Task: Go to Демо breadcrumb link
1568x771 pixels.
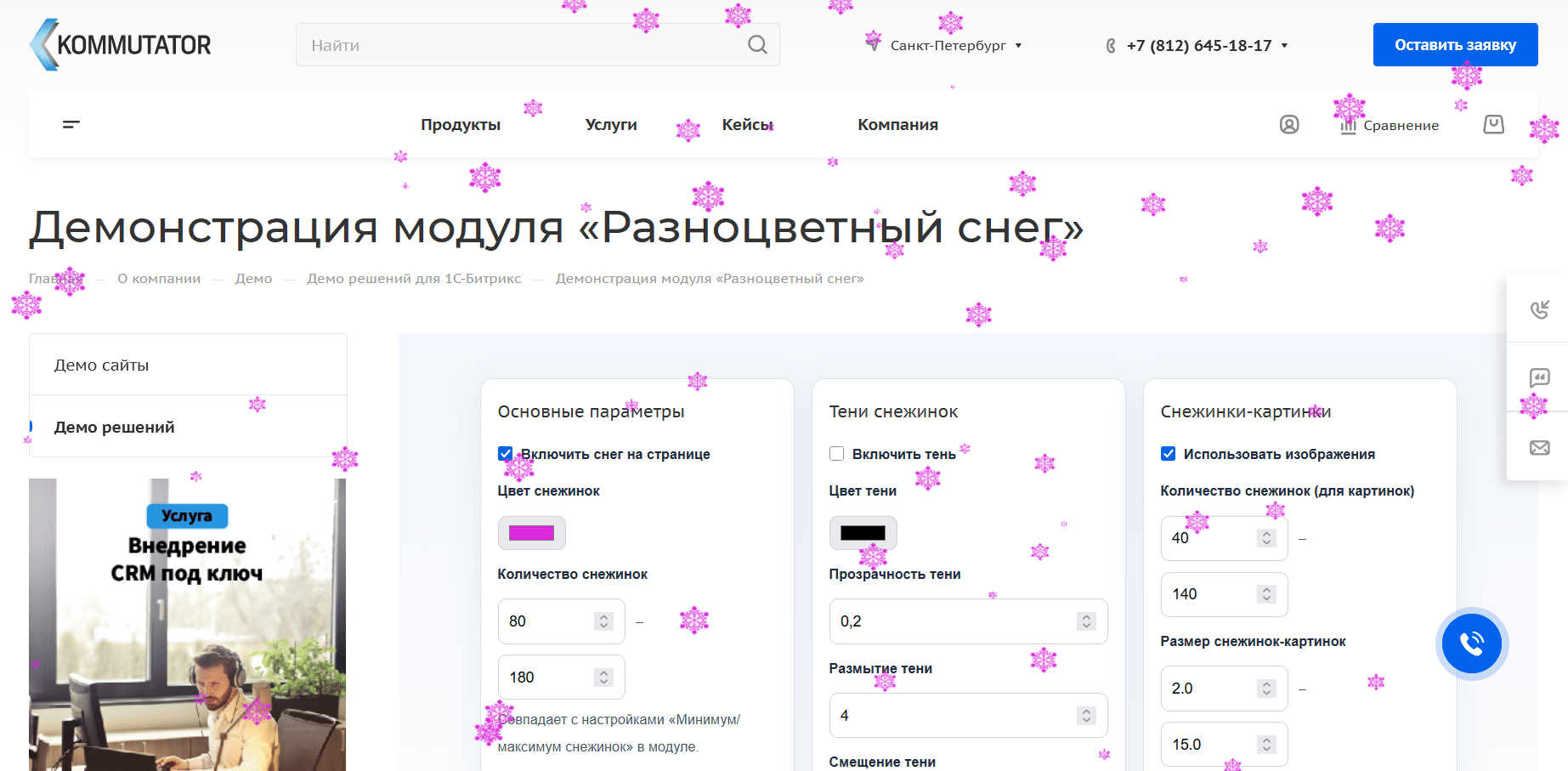Action: pyautogui.click(x=253, y=279)
